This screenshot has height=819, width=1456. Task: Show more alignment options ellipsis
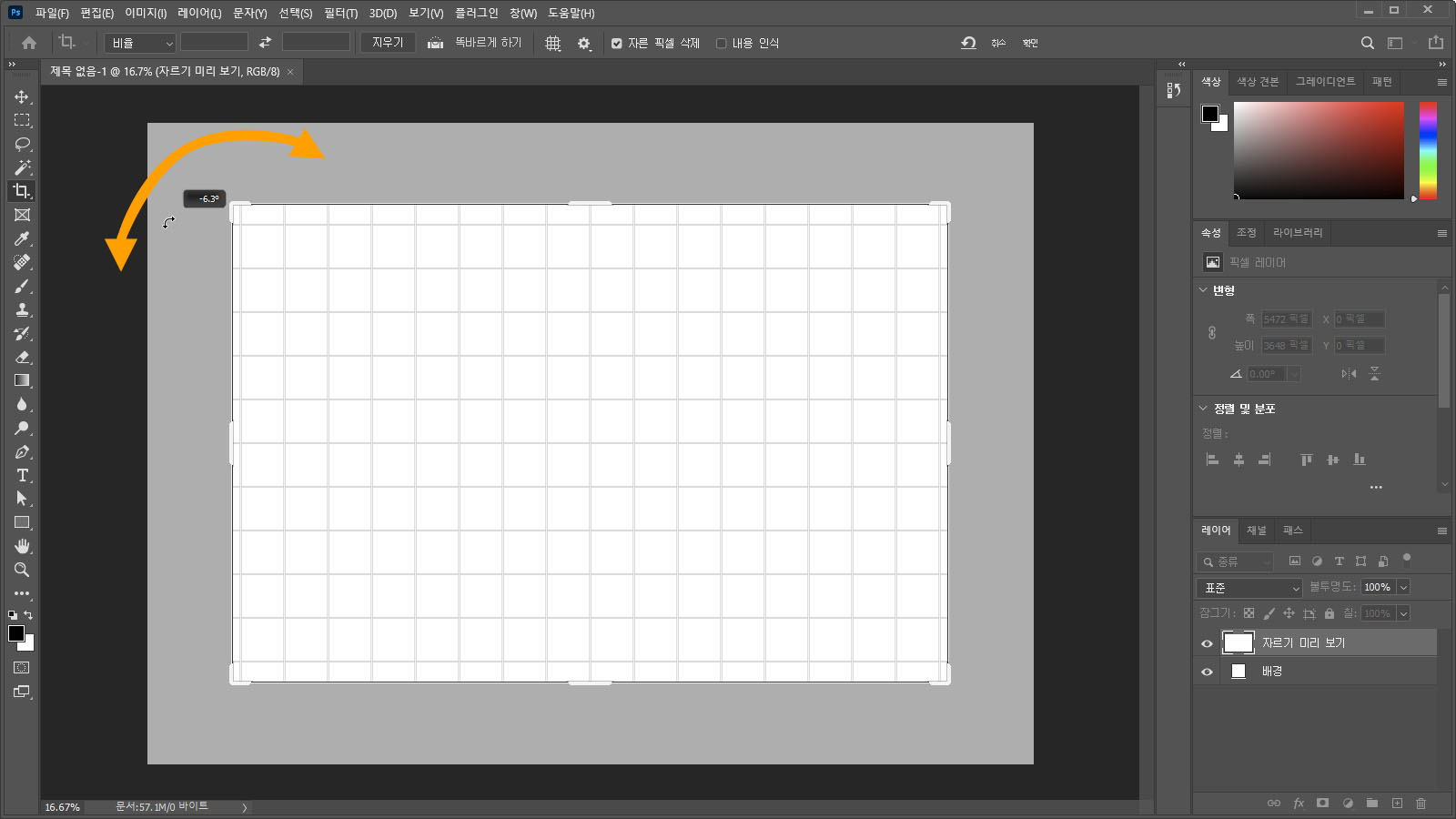pos(1376,488)
